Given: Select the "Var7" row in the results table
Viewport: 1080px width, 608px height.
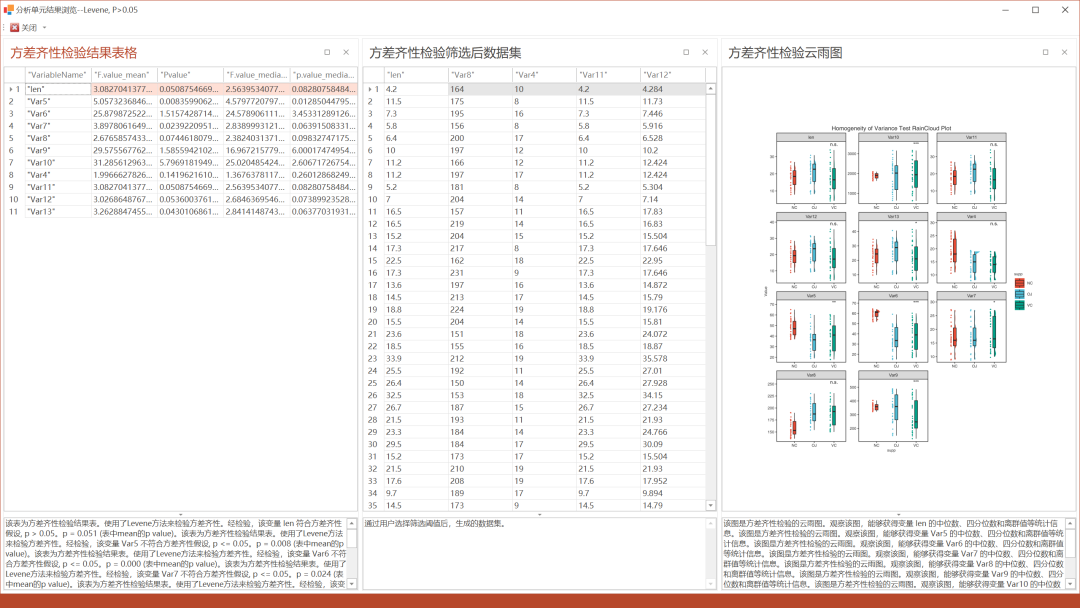Looking at the screenshot, I should tap(180, 126).
